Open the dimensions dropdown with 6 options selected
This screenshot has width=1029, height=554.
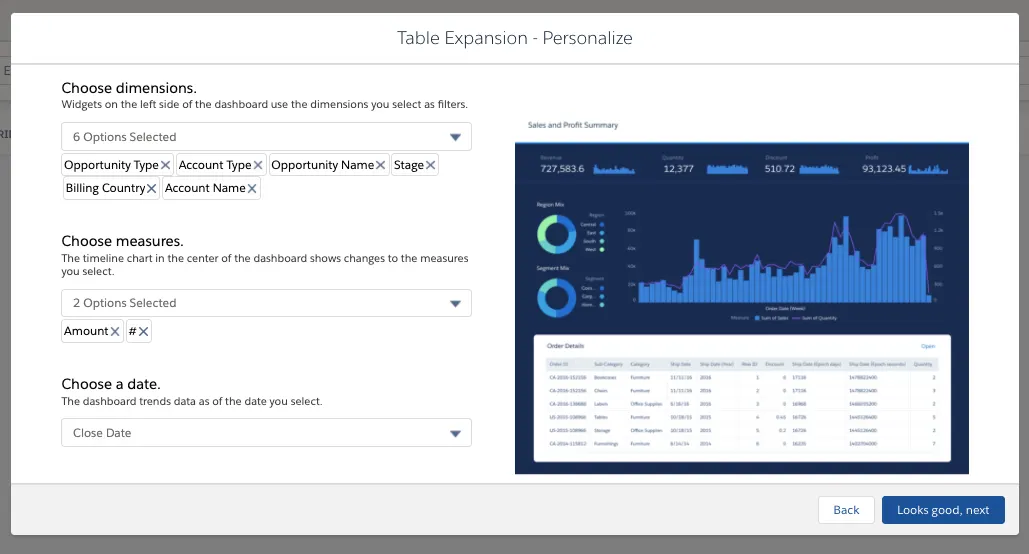coord(266,137)
